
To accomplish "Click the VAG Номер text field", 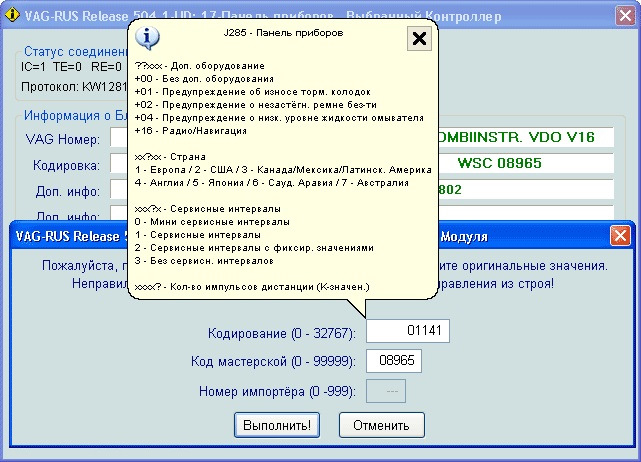I will click(118, 137).
